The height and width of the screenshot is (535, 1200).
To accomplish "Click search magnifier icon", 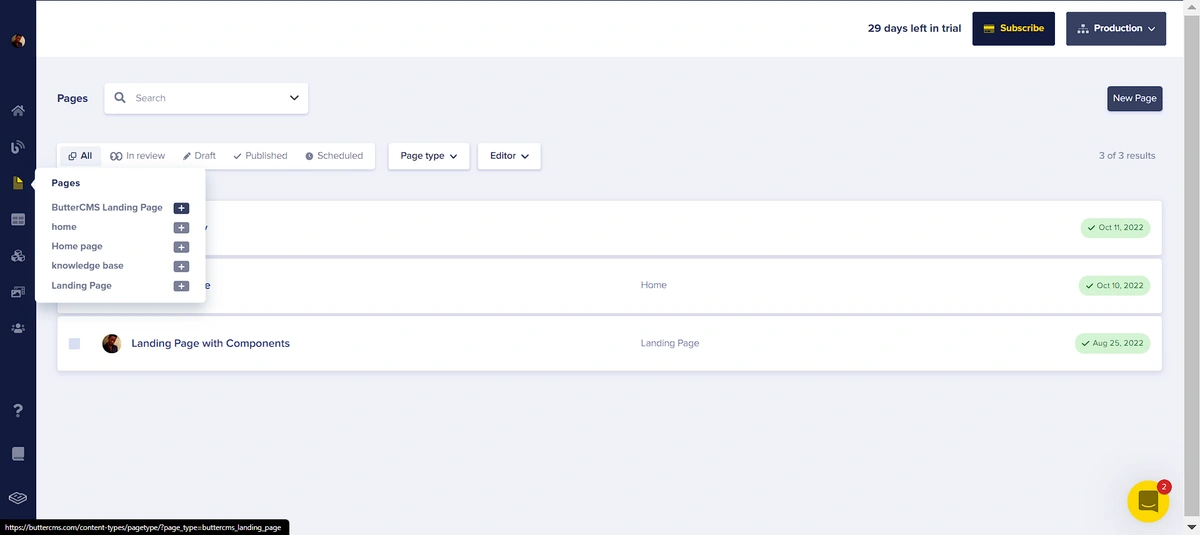I will click(121, 98).
